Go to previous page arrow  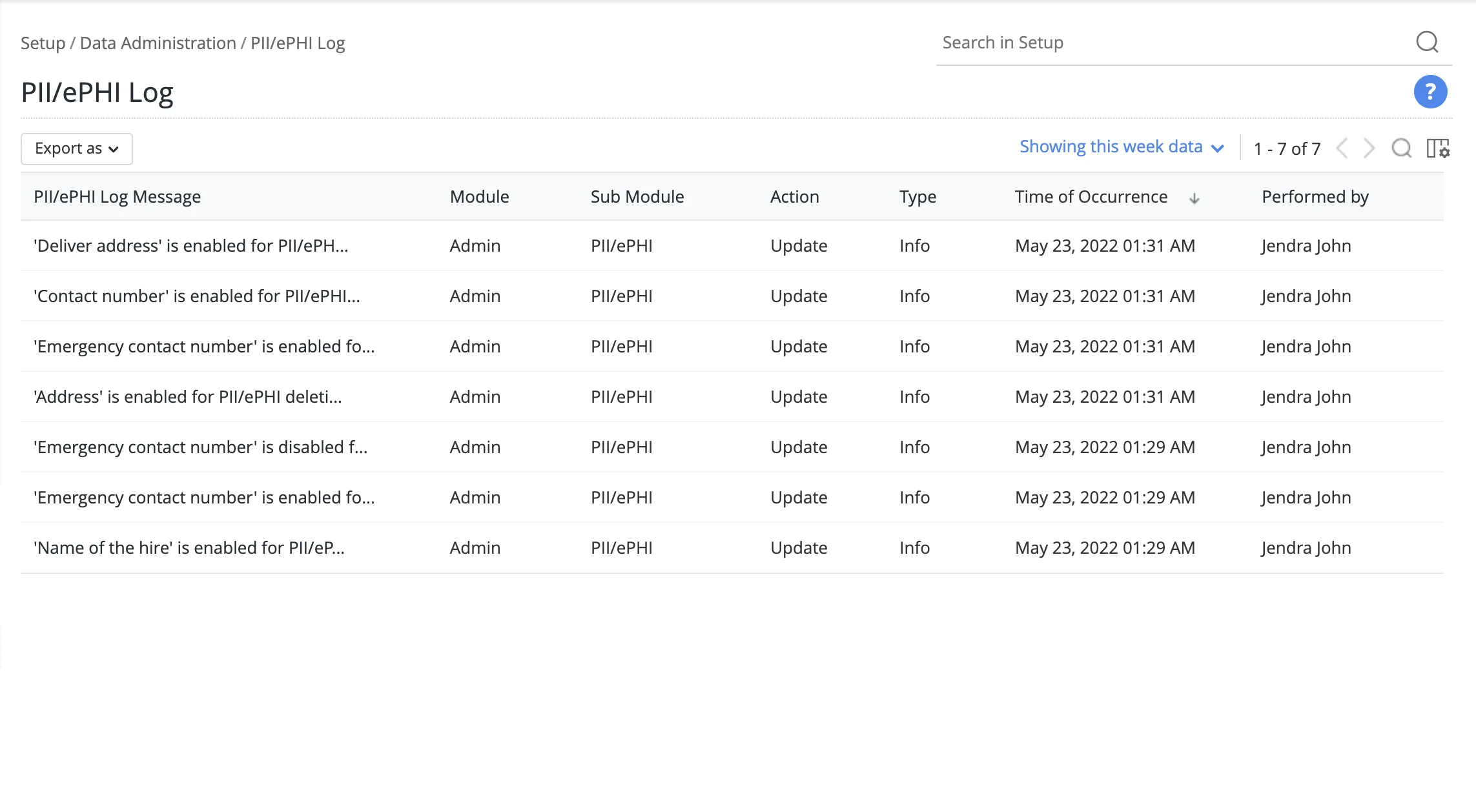pyautogui.click(x=1342, y=148)
